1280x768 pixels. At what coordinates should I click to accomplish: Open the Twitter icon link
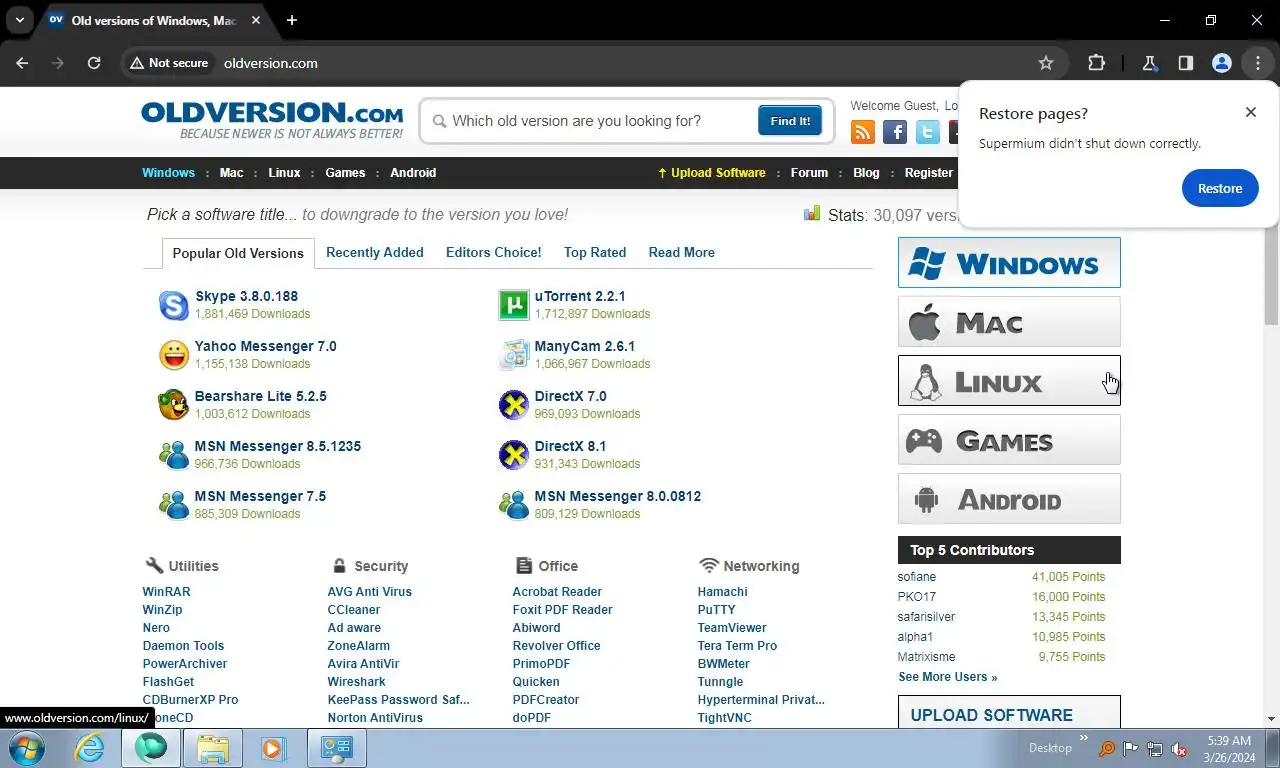coord(928,132)
